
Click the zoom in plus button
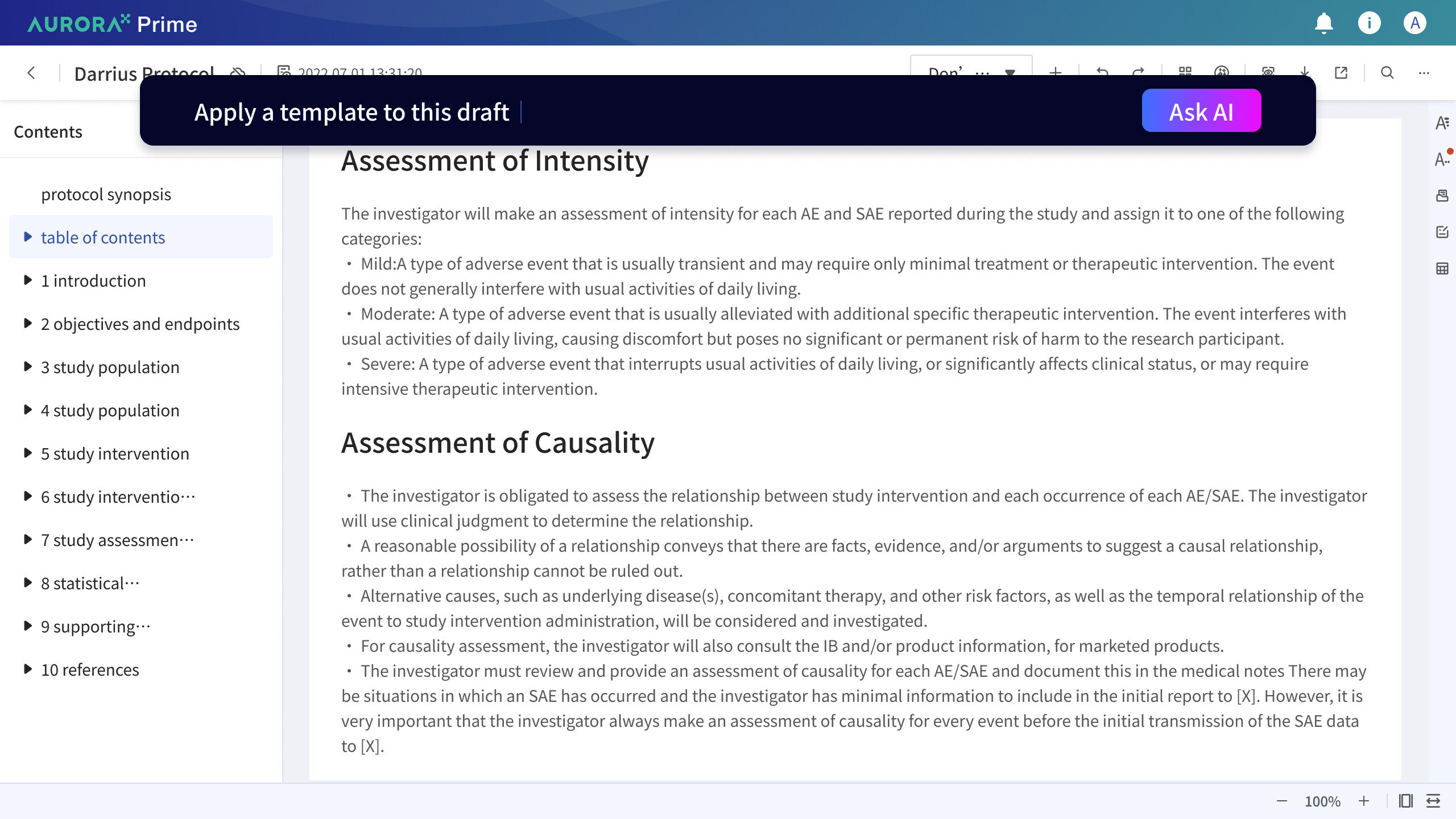1364,801
